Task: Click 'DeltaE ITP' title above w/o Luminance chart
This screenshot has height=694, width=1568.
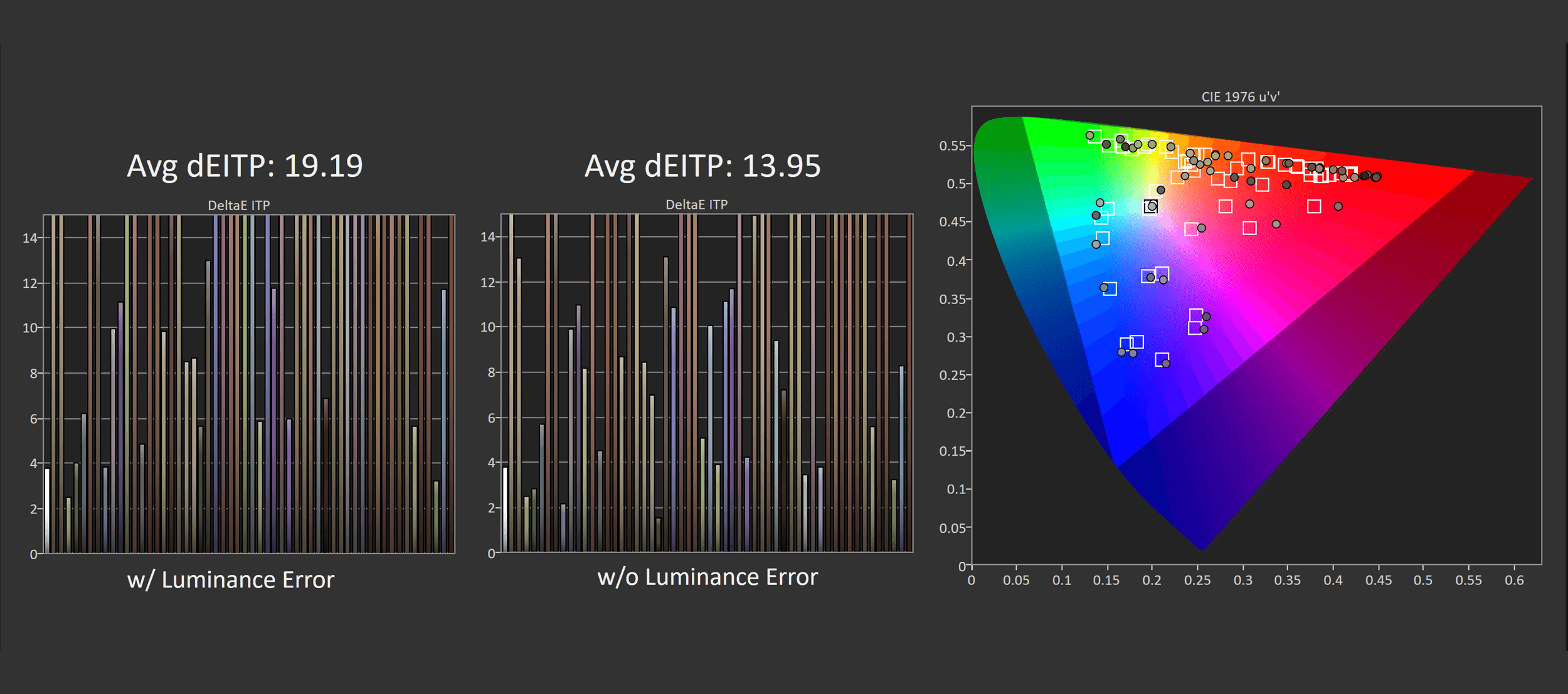Action: pos(696,204)
